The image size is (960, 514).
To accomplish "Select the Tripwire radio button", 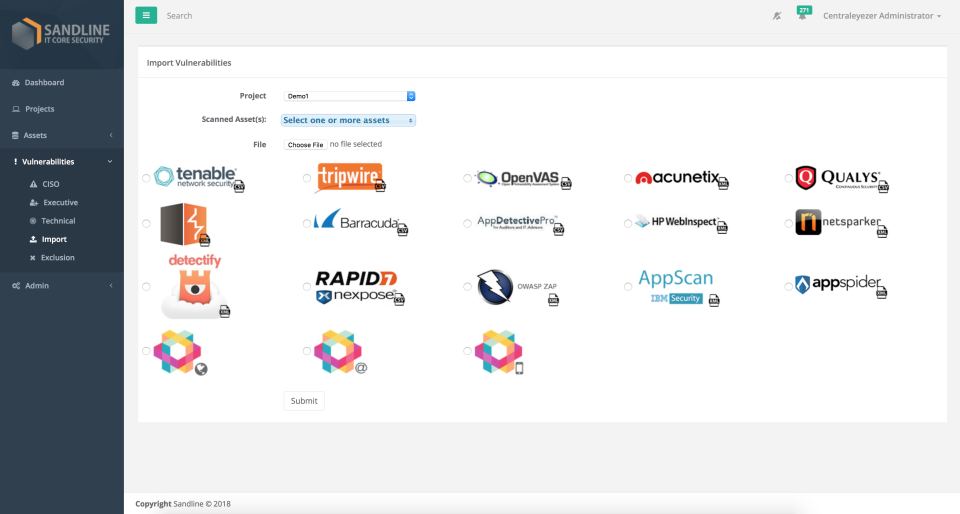I will [x=307, y=178].
